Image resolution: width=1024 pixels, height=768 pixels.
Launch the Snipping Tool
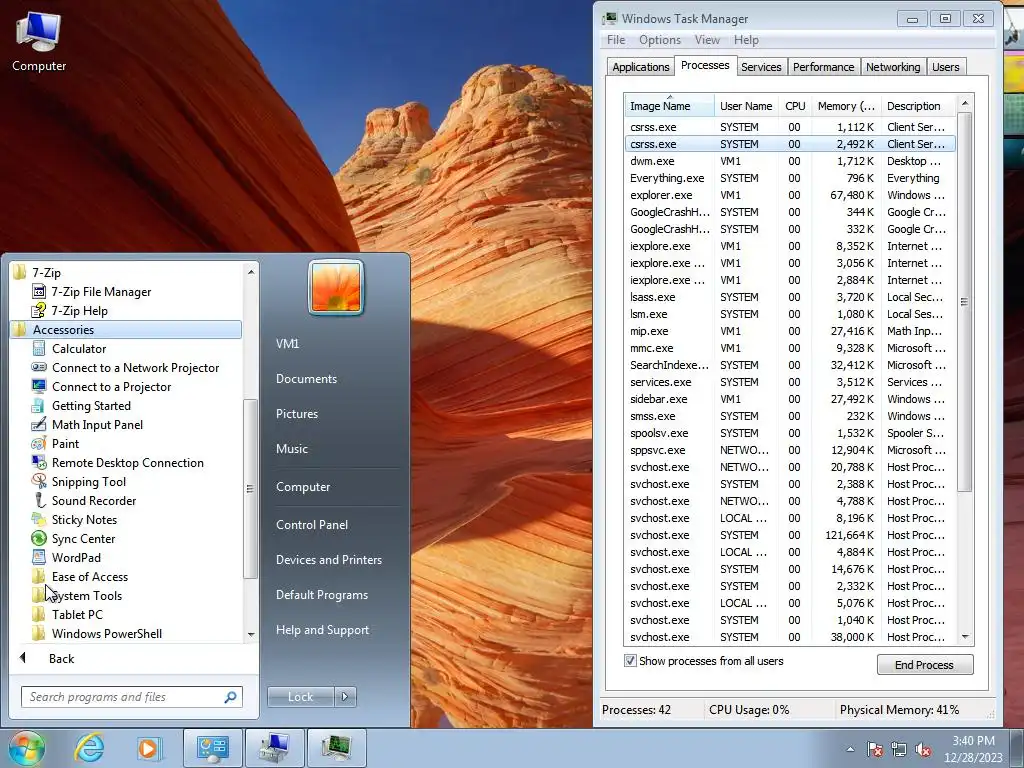click(x=89, y=481)
